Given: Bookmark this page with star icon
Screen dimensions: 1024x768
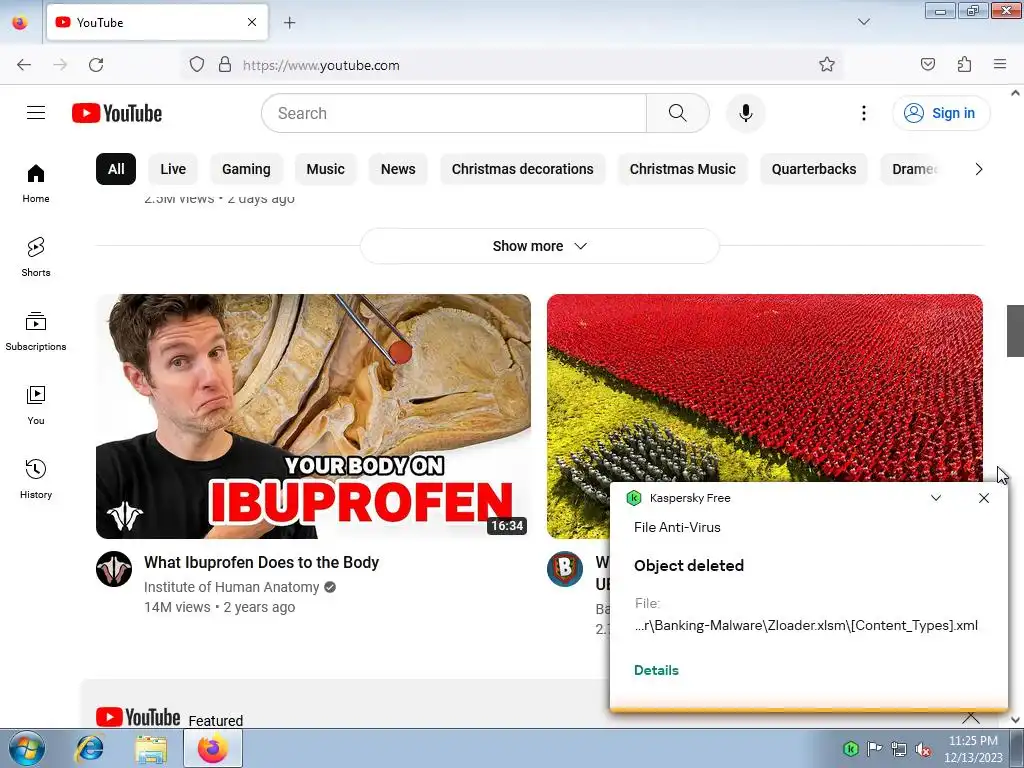Looking at the screenshot, I should tap(827, 65).
